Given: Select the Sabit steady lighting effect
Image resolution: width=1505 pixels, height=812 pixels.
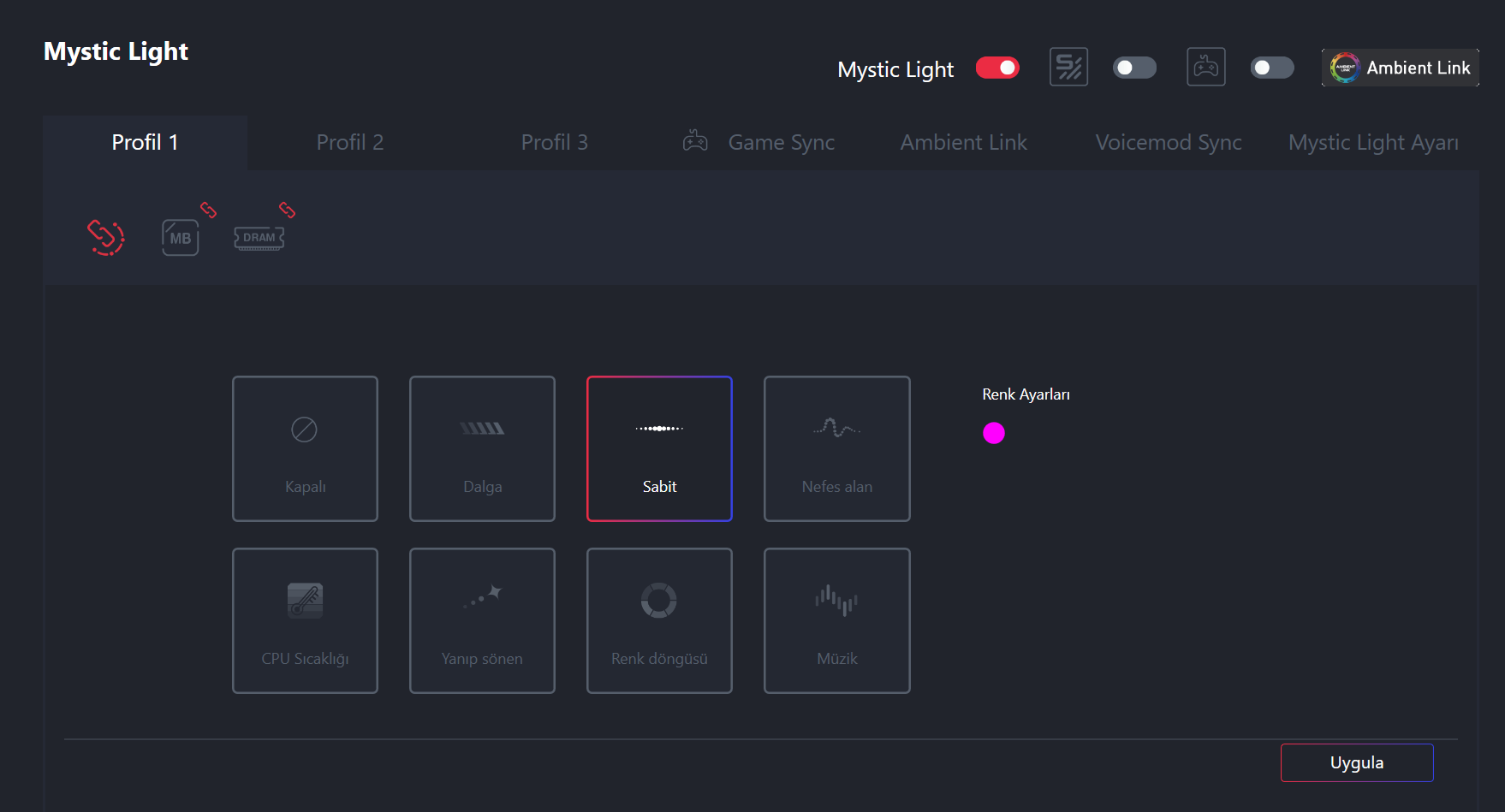Looking at the screenshot, I should pos(659,448).
